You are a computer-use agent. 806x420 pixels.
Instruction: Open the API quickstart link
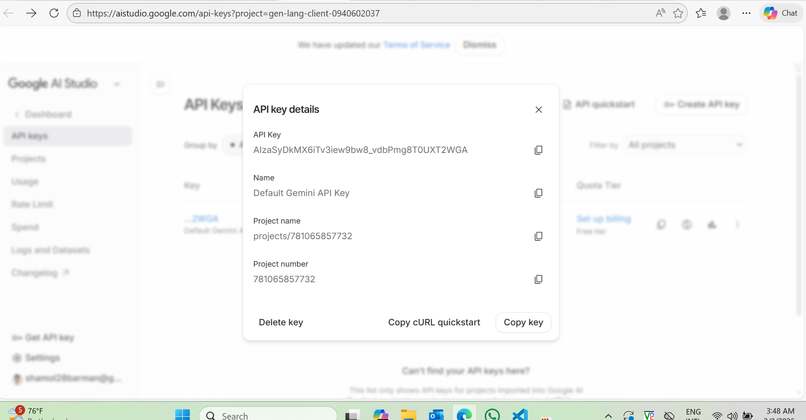599,104
